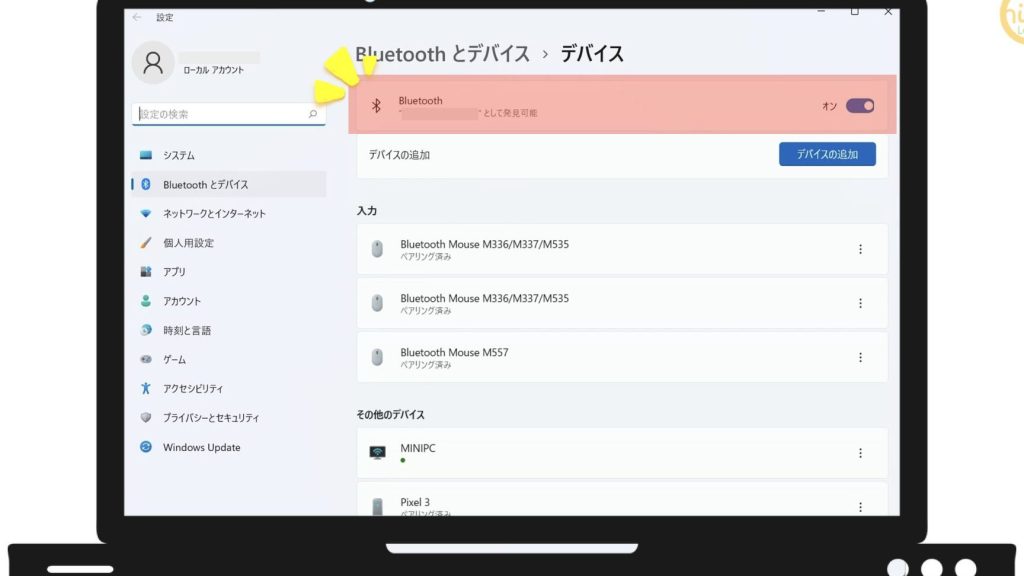
Task: Open システム in the settings sidebar
Action: [229, 155]
